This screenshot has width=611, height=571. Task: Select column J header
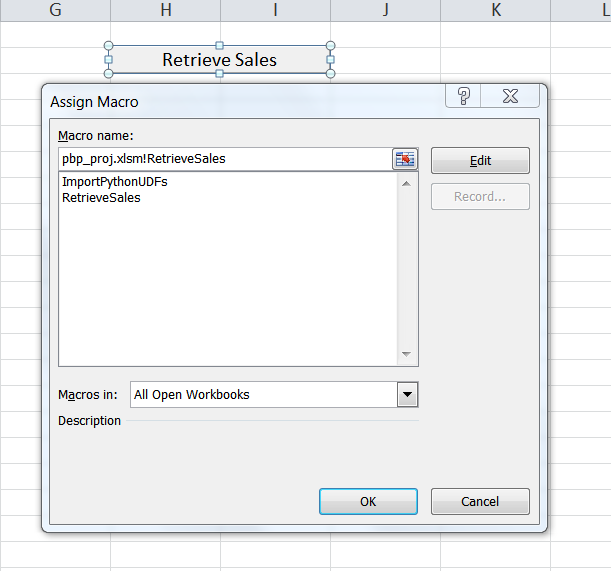click(x=385, y=10)
